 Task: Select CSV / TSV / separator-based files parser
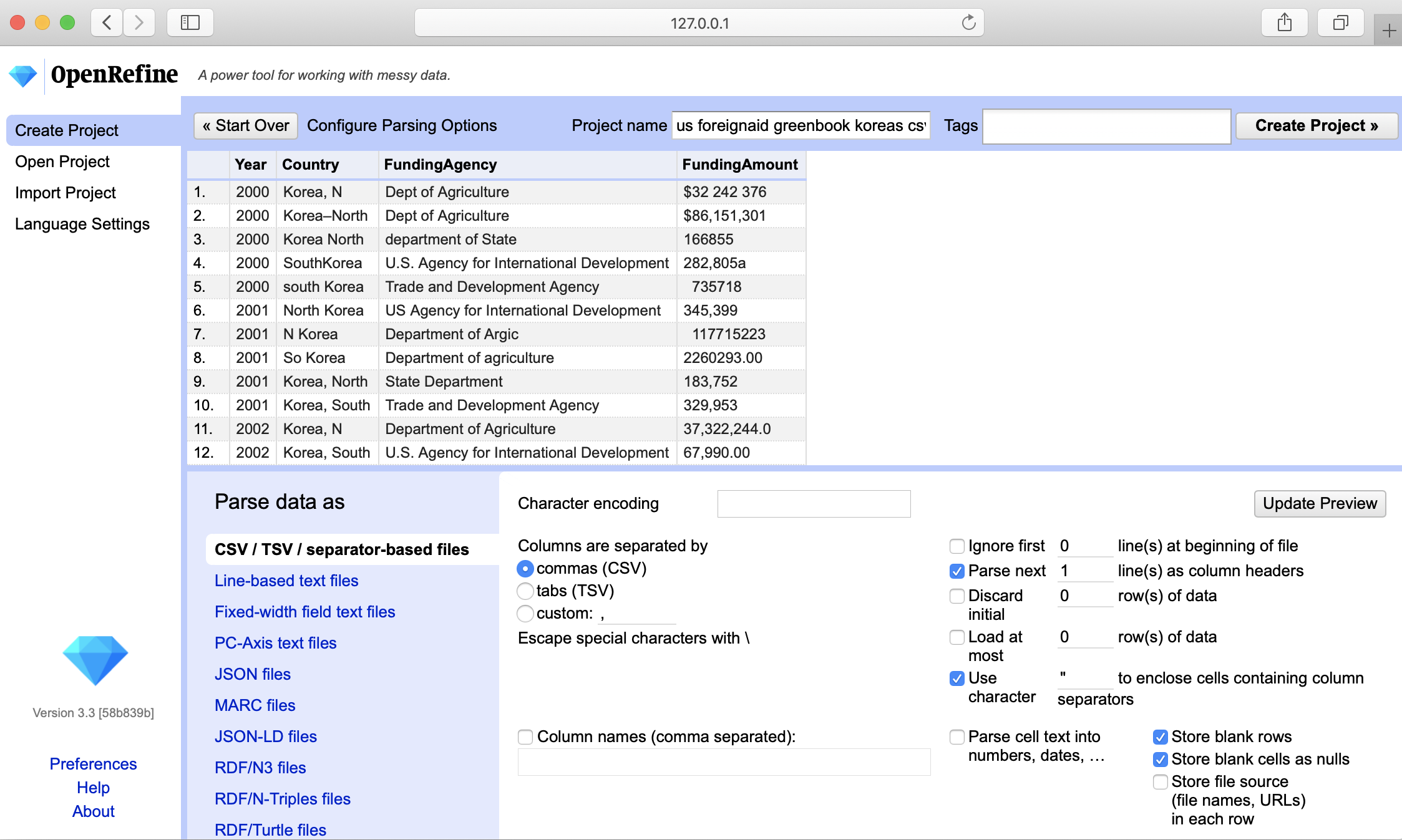coord(352,549)
